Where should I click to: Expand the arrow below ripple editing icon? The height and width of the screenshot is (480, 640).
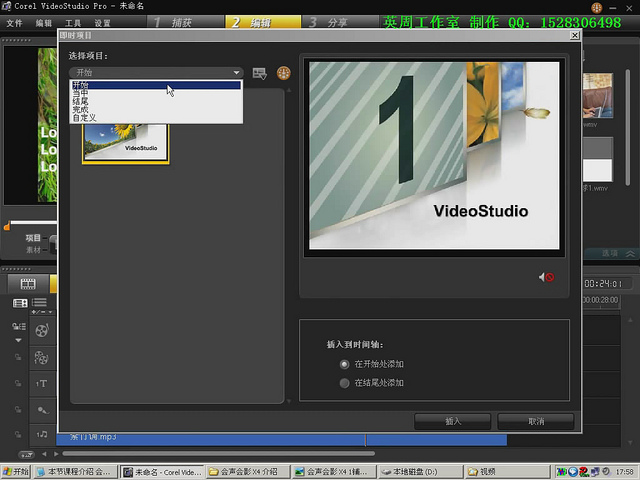click(18, 340)
